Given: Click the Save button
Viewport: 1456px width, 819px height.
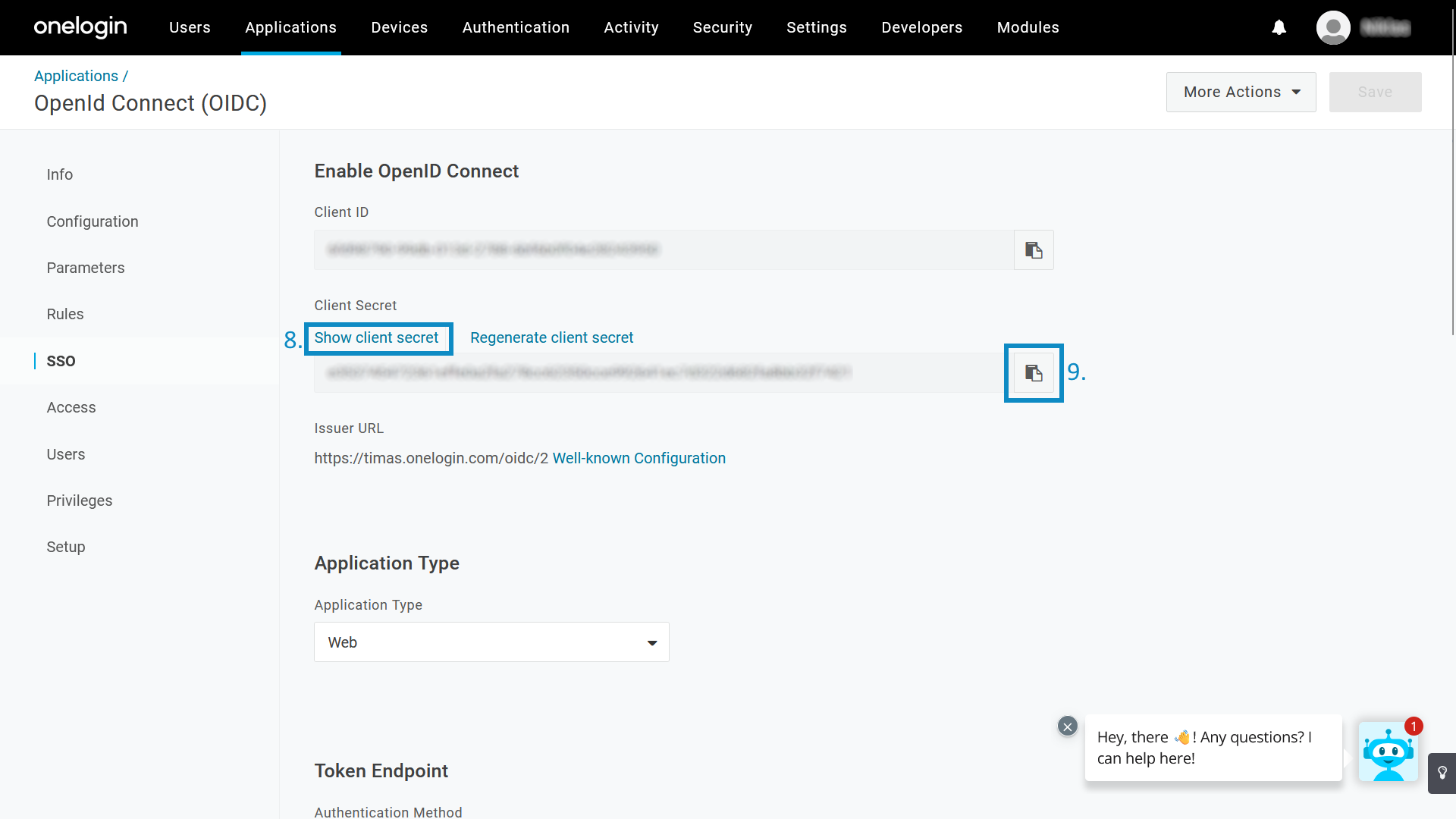Looking at the screenshot, I should coord(1375,92).
